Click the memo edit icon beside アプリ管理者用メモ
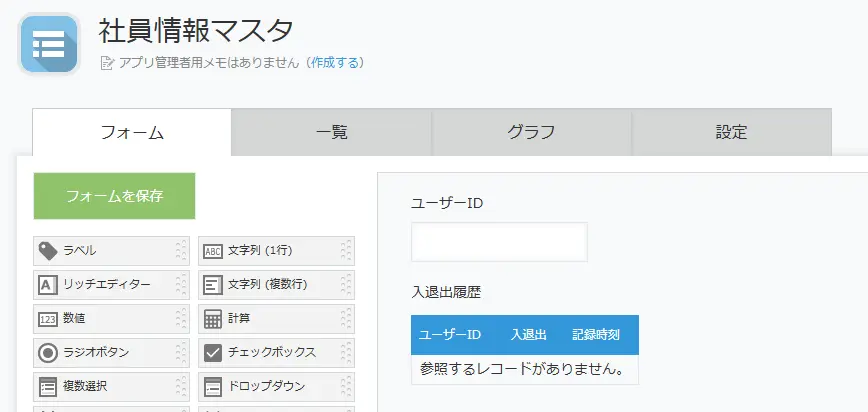 pos(107,63)
